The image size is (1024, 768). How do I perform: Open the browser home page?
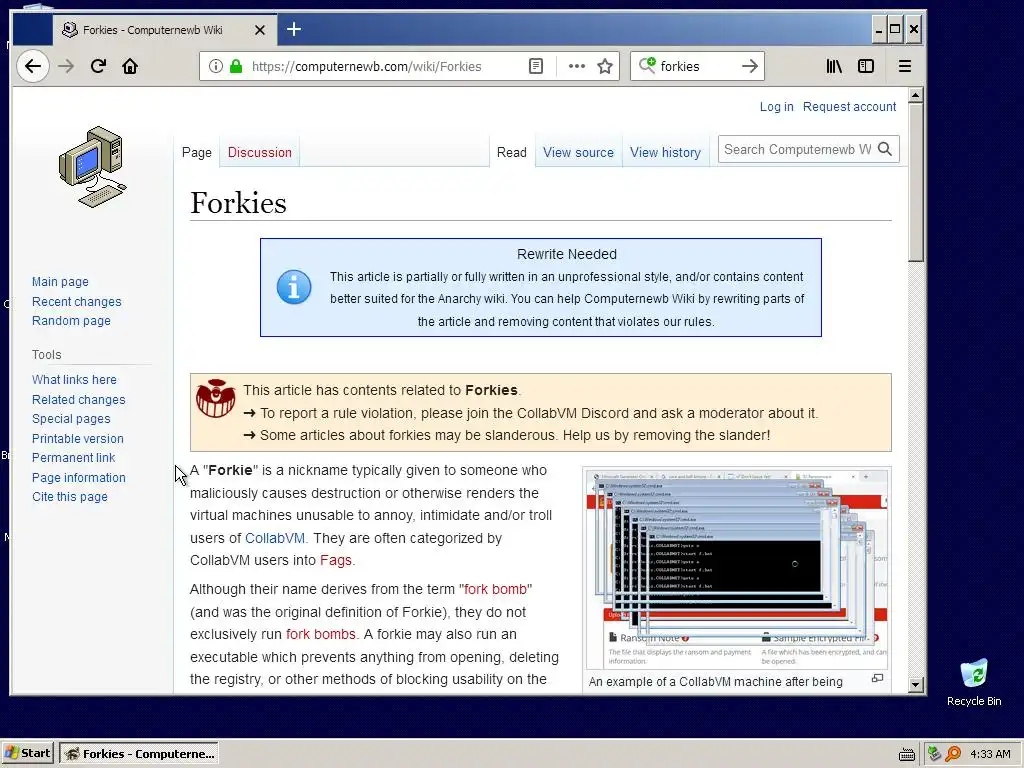[x=130, y=66]
